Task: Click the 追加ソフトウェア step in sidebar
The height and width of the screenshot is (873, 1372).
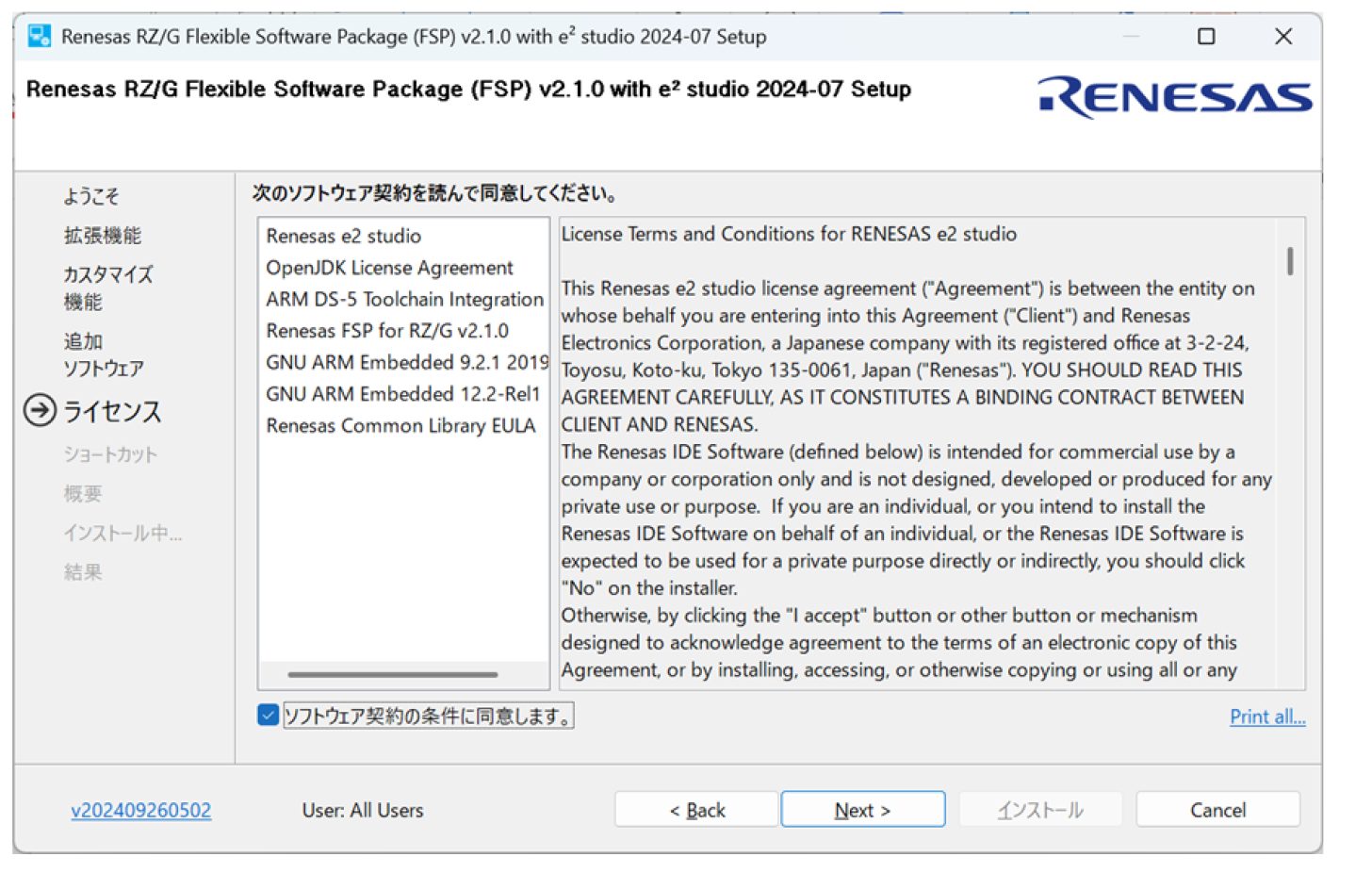Action: point(104,354)
